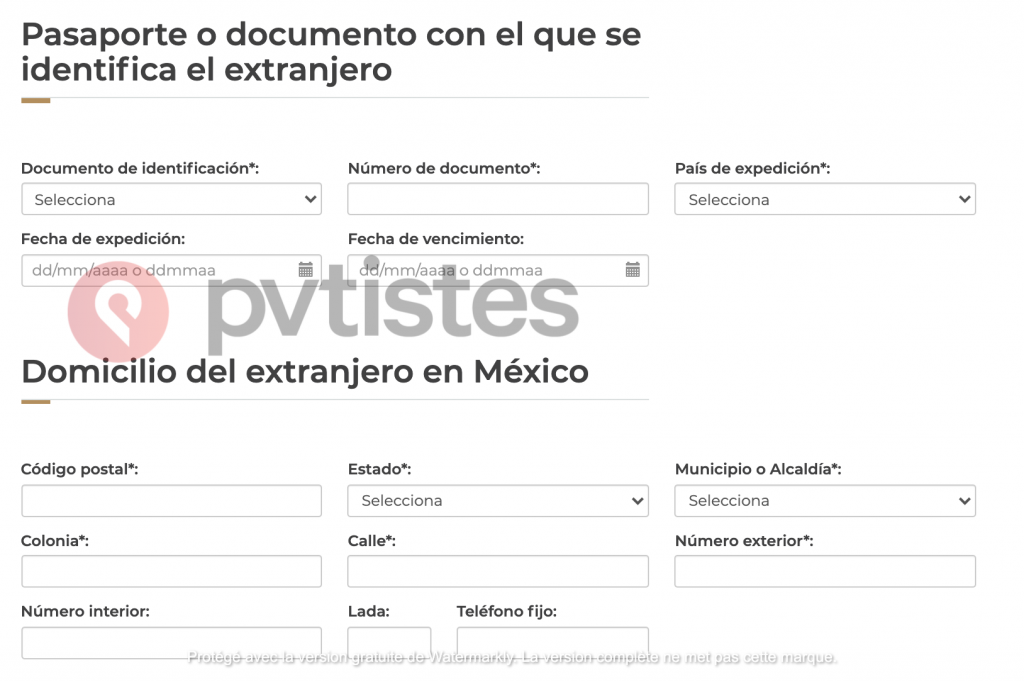Open the Municipio o Alcaldía dropdown
The width and height of the screenshot is (1024, 682).
[x=824, y=501]
